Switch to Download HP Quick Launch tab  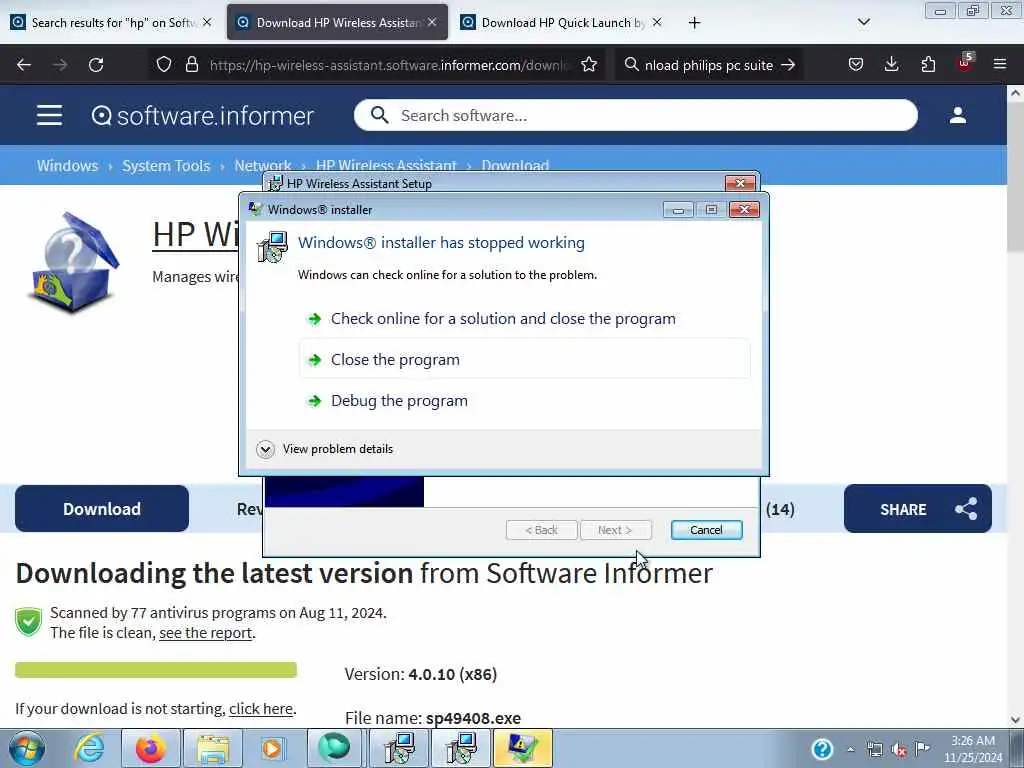(561, 22)
